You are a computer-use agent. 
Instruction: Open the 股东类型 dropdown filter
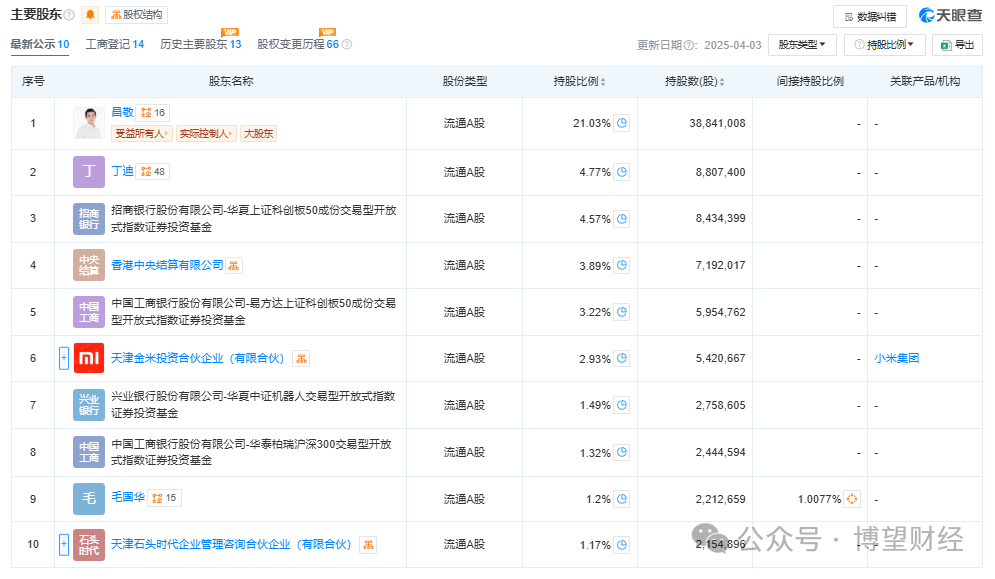pyautogui.click(x=802, y=45)
